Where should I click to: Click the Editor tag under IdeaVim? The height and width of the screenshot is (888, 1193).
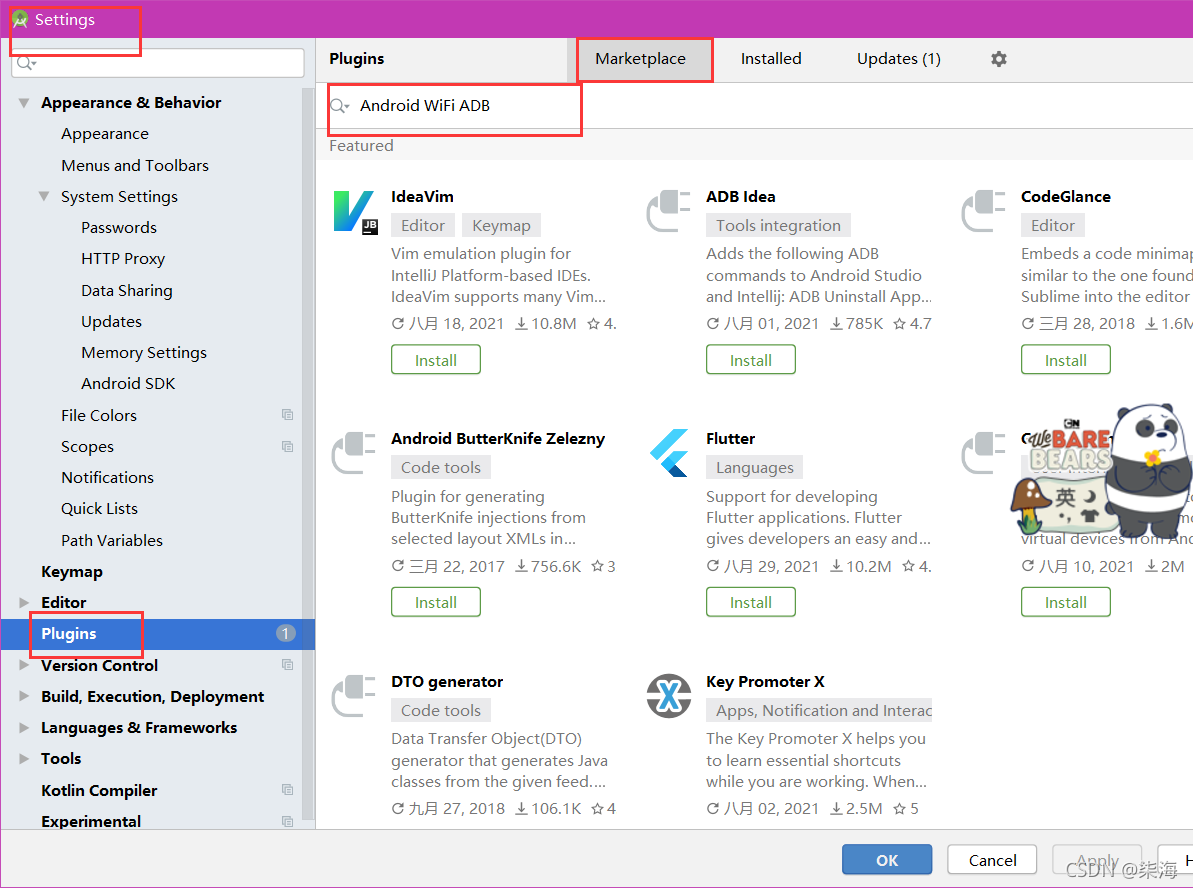tap(423, 225)
